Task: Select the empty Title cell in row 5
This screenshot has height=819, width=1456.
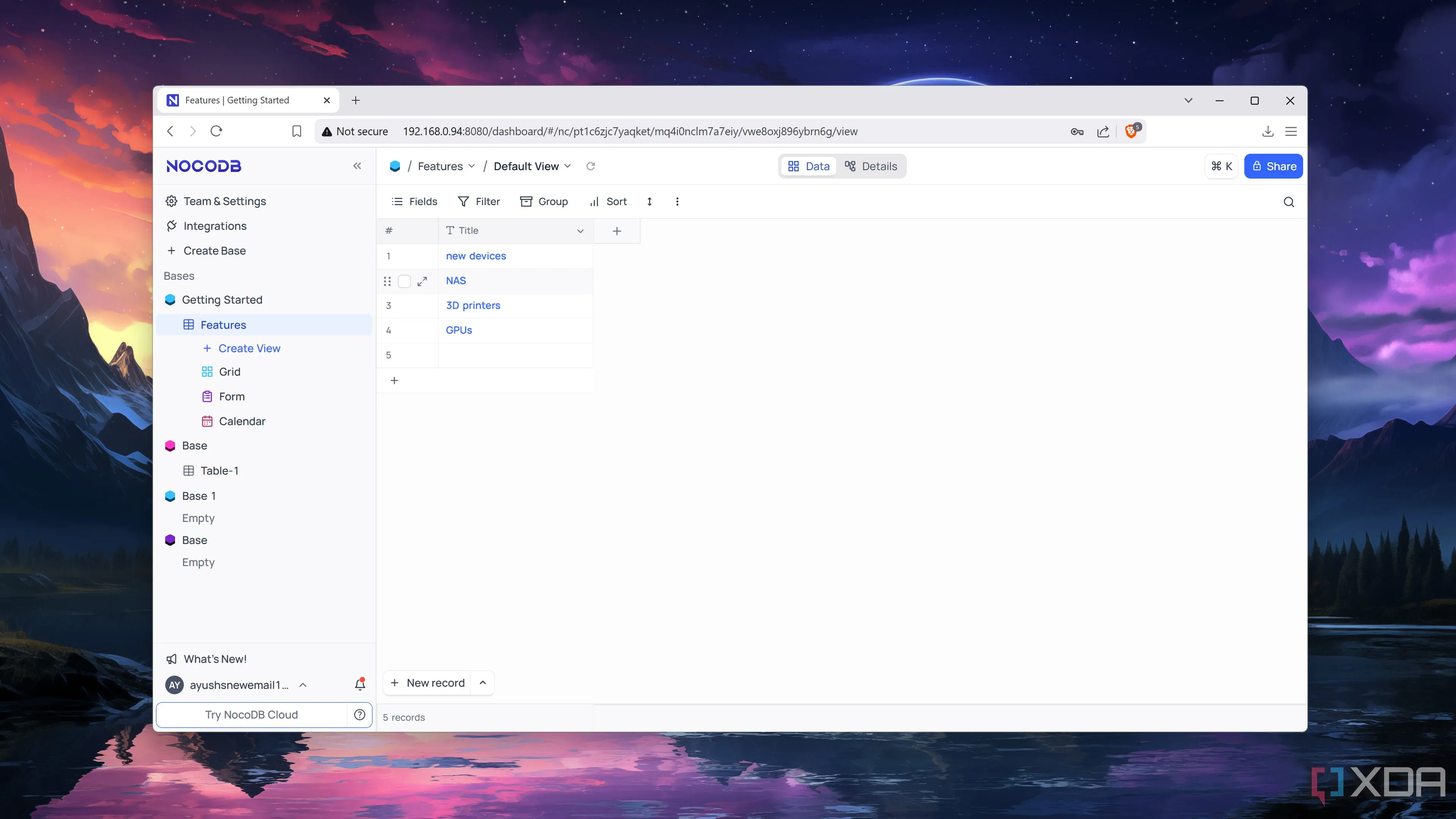Action: [x=516, y=356]
